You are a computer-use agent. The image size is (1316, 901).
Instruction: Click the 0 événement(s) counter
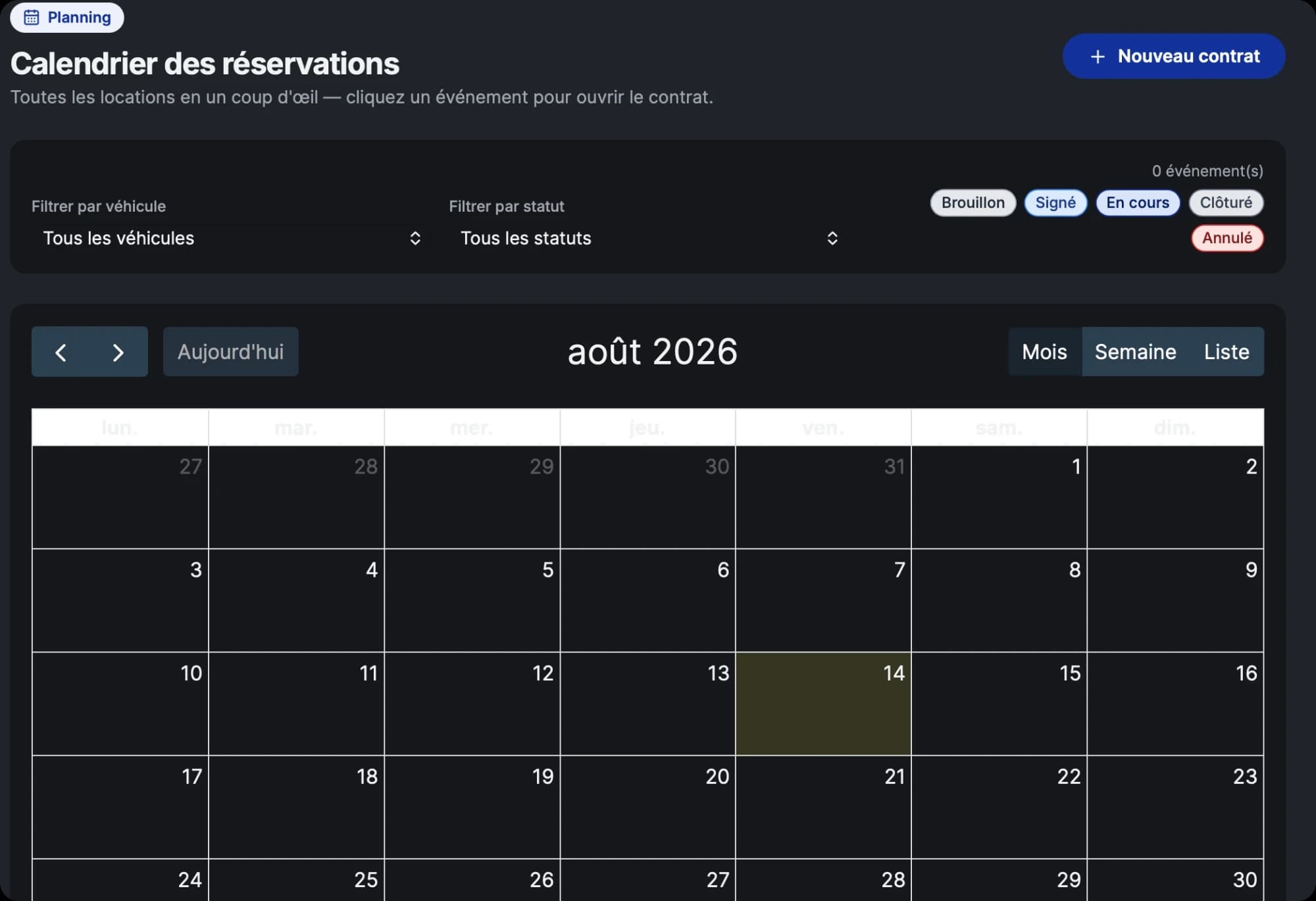tap(1207, 171)
